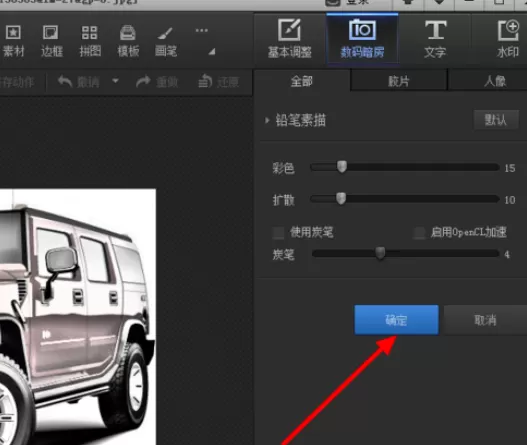Click the 默认 default button
The width and height of the screenshot is (527, 445).
(x=495, y=120)
